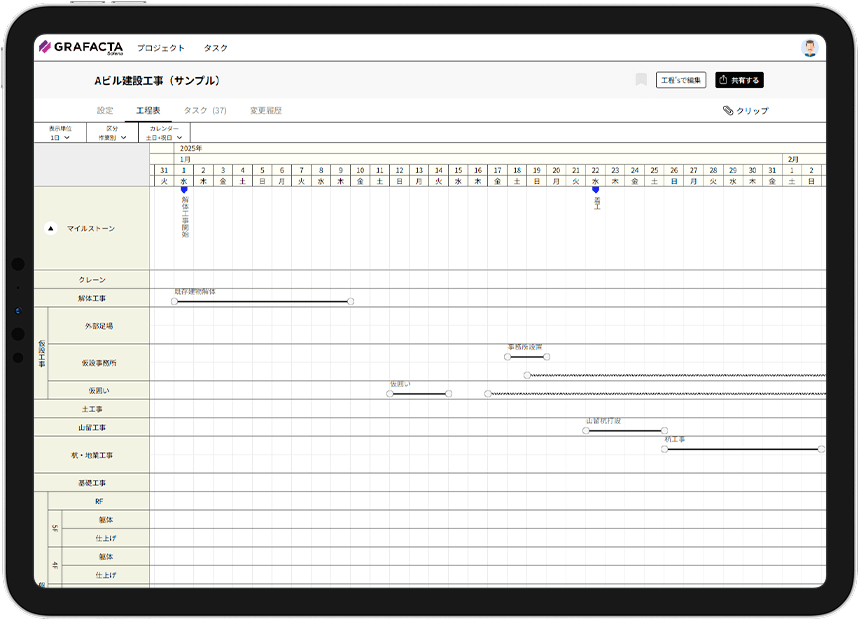Click the 共有する button
Image resolution: width=858 pixels, height=619 pixels.
coord(739,80)
